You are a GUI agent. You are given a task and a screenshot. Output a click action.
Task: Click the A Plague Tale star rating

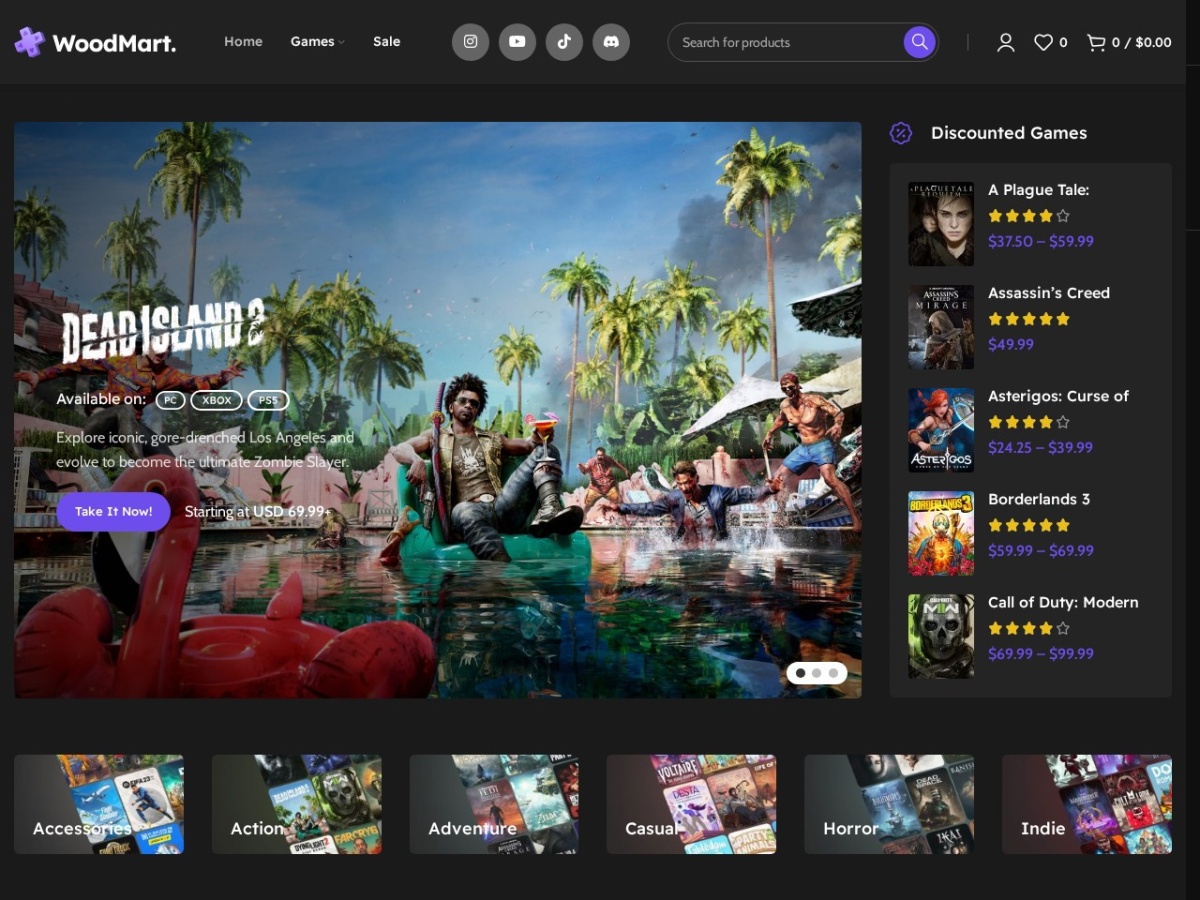[x=1029, y=216]
